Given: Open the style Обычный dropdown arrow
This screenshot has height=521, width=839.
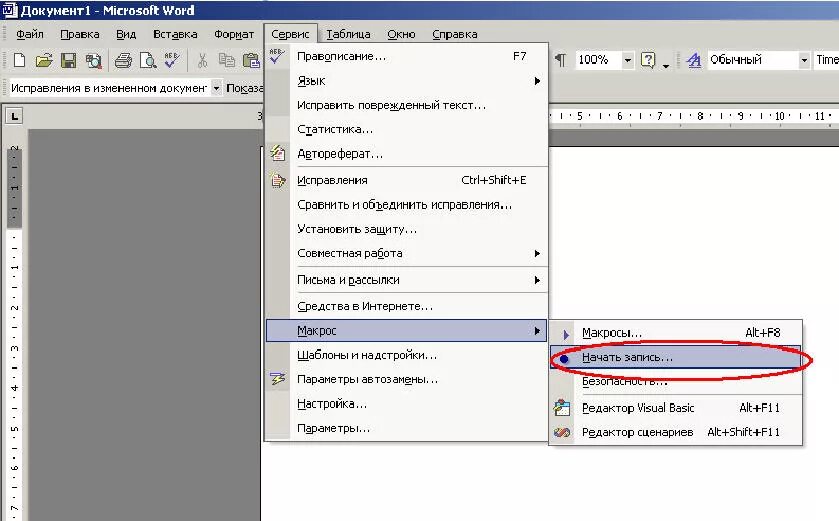Looking at the screenshot, I should (x=804, y=60).
